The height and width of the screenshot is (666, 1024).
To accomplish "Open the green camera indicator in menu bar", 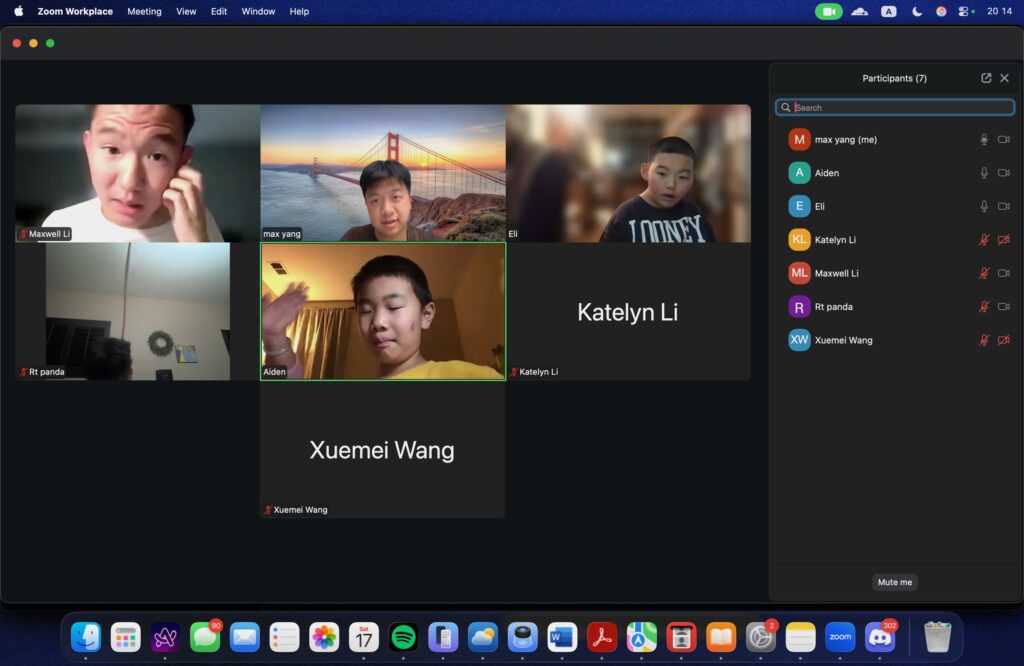I will click(828, 12).
